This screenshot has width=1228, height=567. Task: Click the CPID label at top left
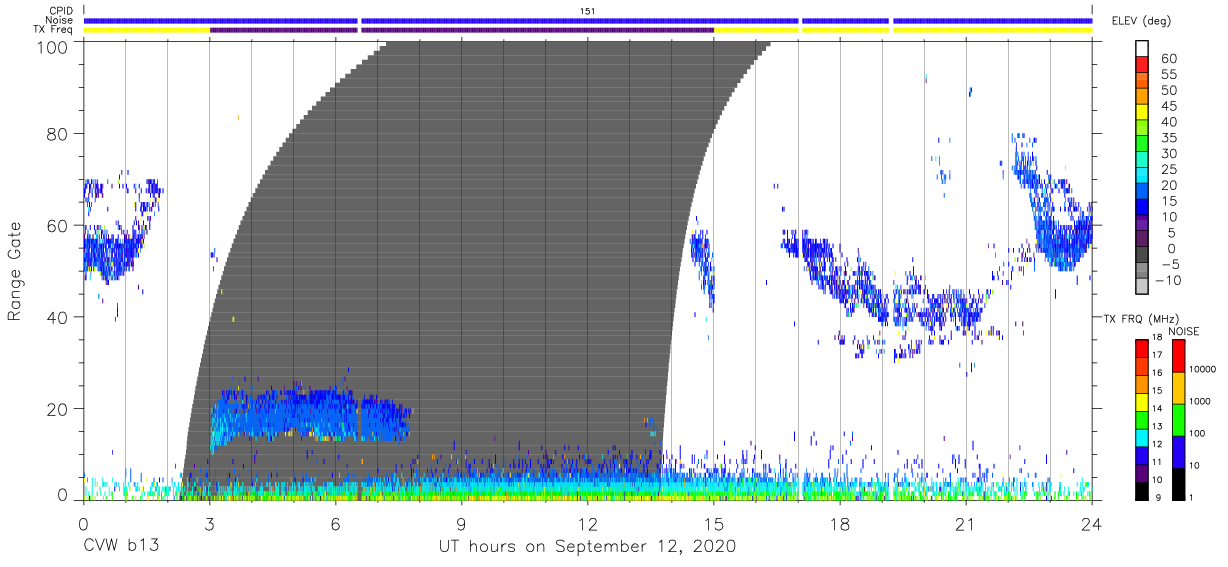coord(60,10)
